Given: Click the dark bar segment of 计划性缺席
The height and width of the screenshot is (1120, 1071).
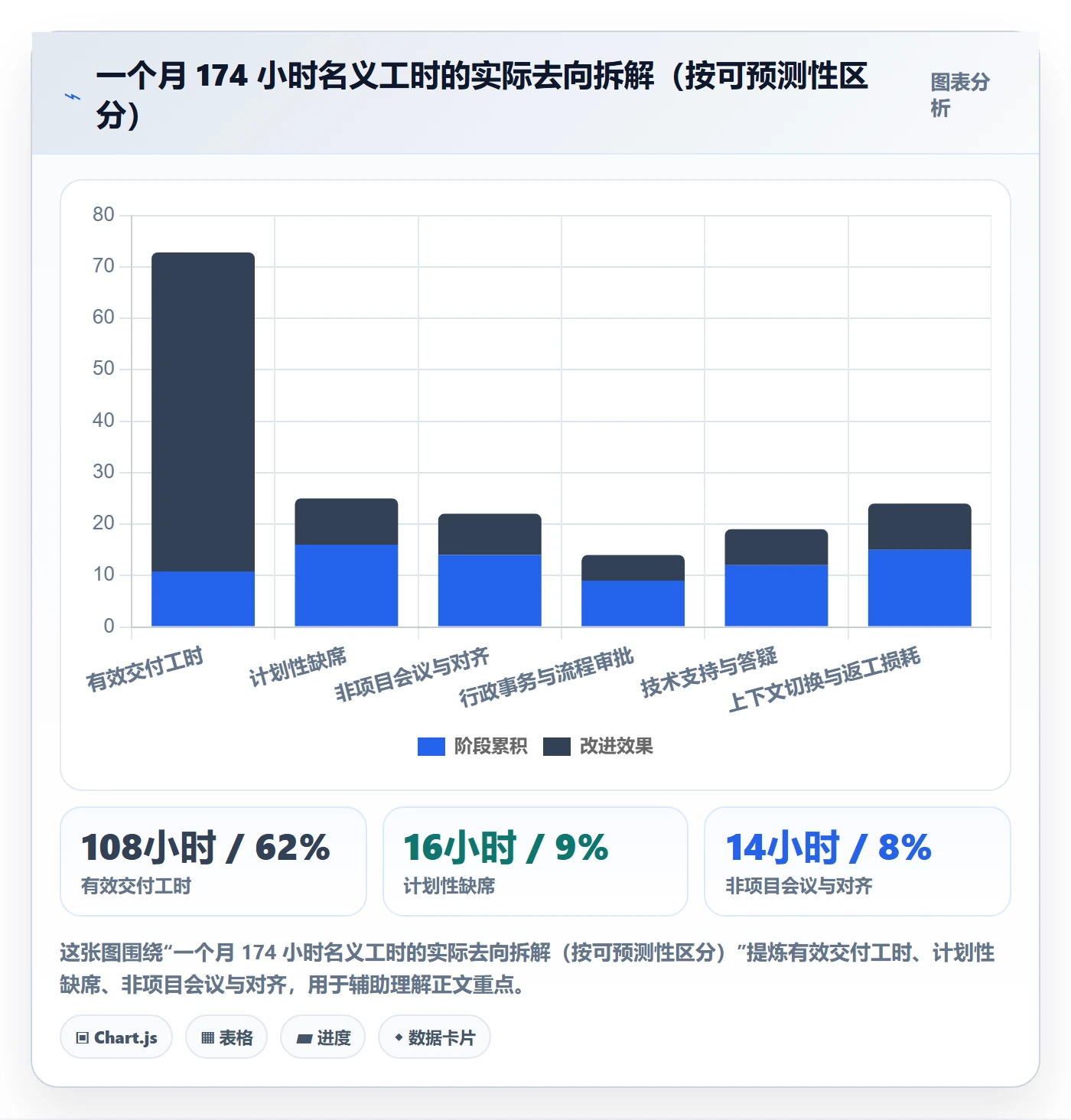Looking at the screenshot, I should 347,522.
